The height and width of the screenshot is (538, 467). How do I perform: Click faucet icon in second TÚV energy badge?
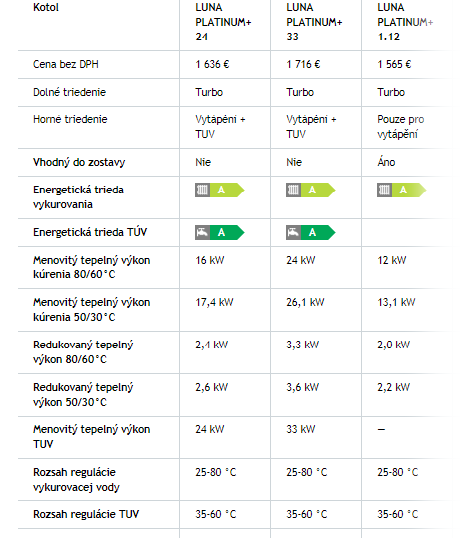coord(293,233)
